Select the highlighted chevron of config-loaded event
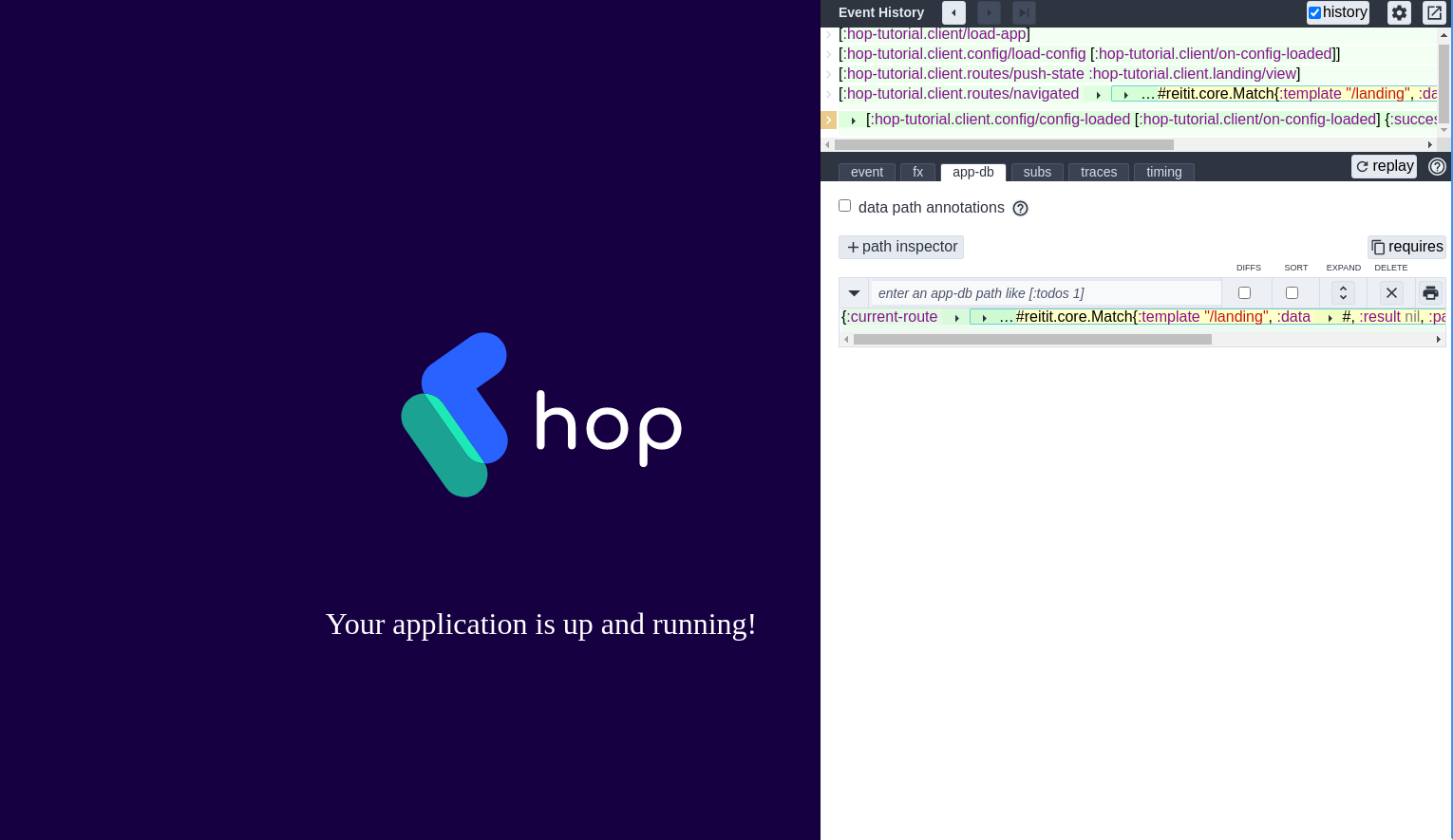 click(828, 120)
